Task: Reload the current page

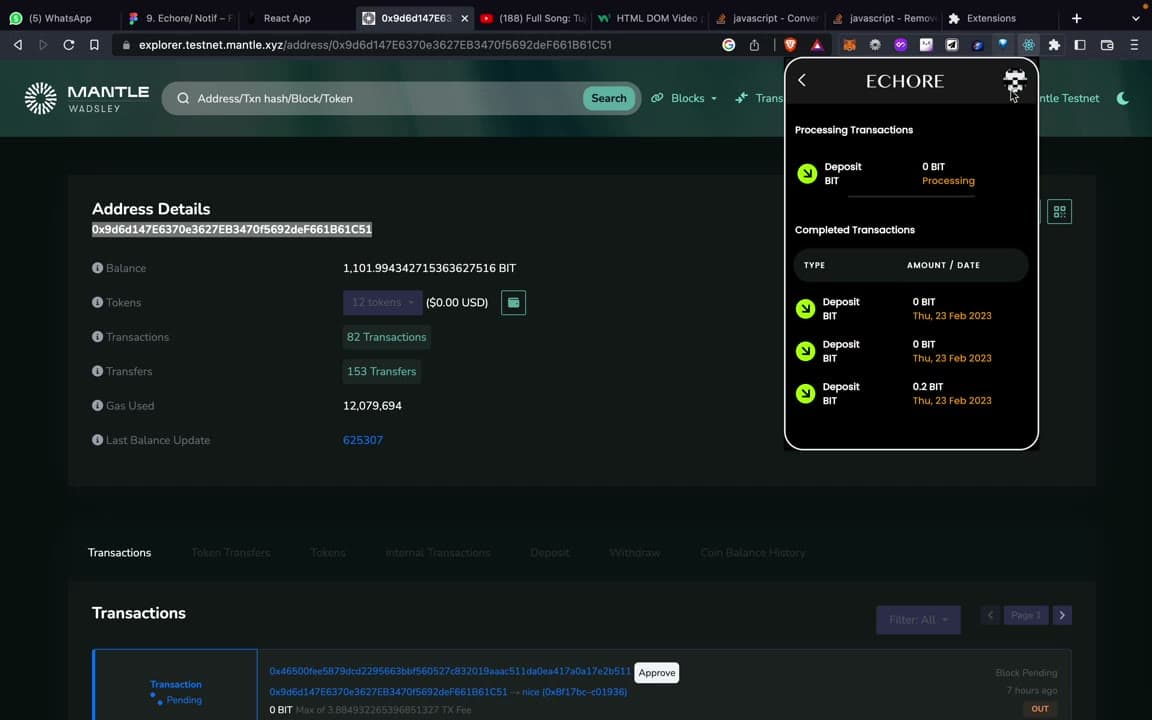Action: click(x=68, y=45)
